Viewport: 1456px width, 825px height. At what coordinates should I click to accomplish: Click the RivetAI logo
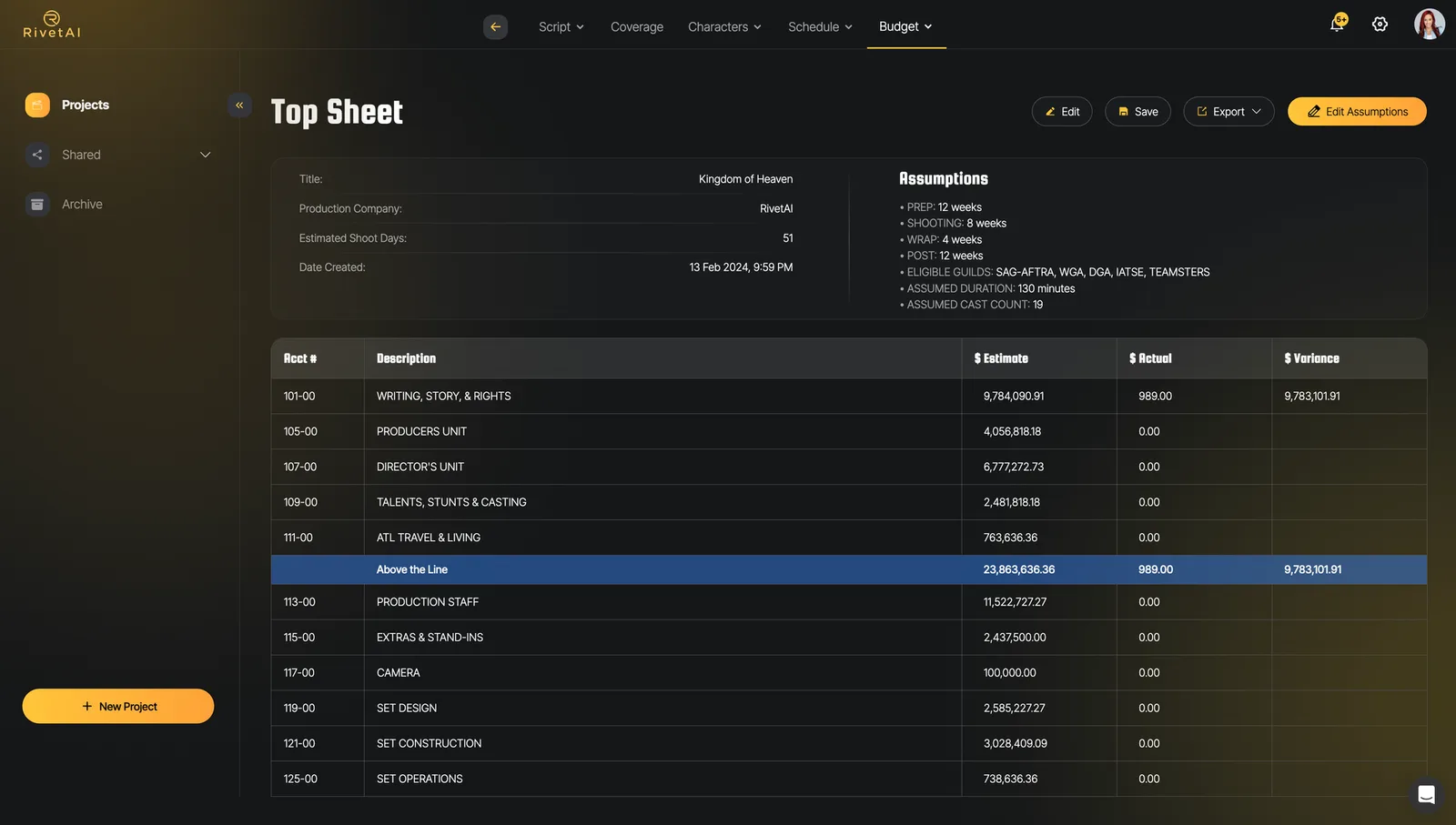pyautogui.click(x=52, y=25)
